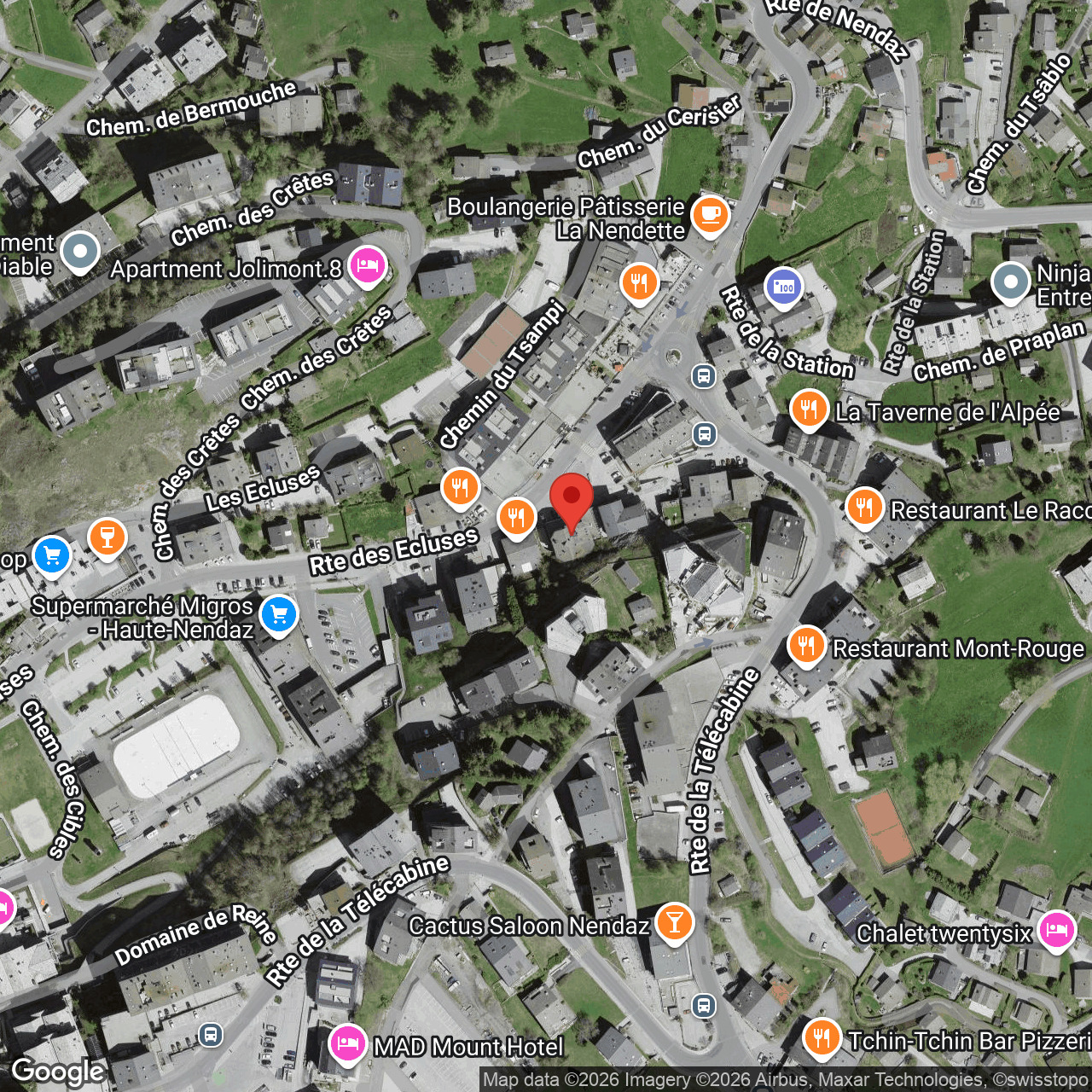Click the map data attribution text
The width and height of the screenshot is (1092, 1092).
pyautogui.click(x=785, y=1079)
